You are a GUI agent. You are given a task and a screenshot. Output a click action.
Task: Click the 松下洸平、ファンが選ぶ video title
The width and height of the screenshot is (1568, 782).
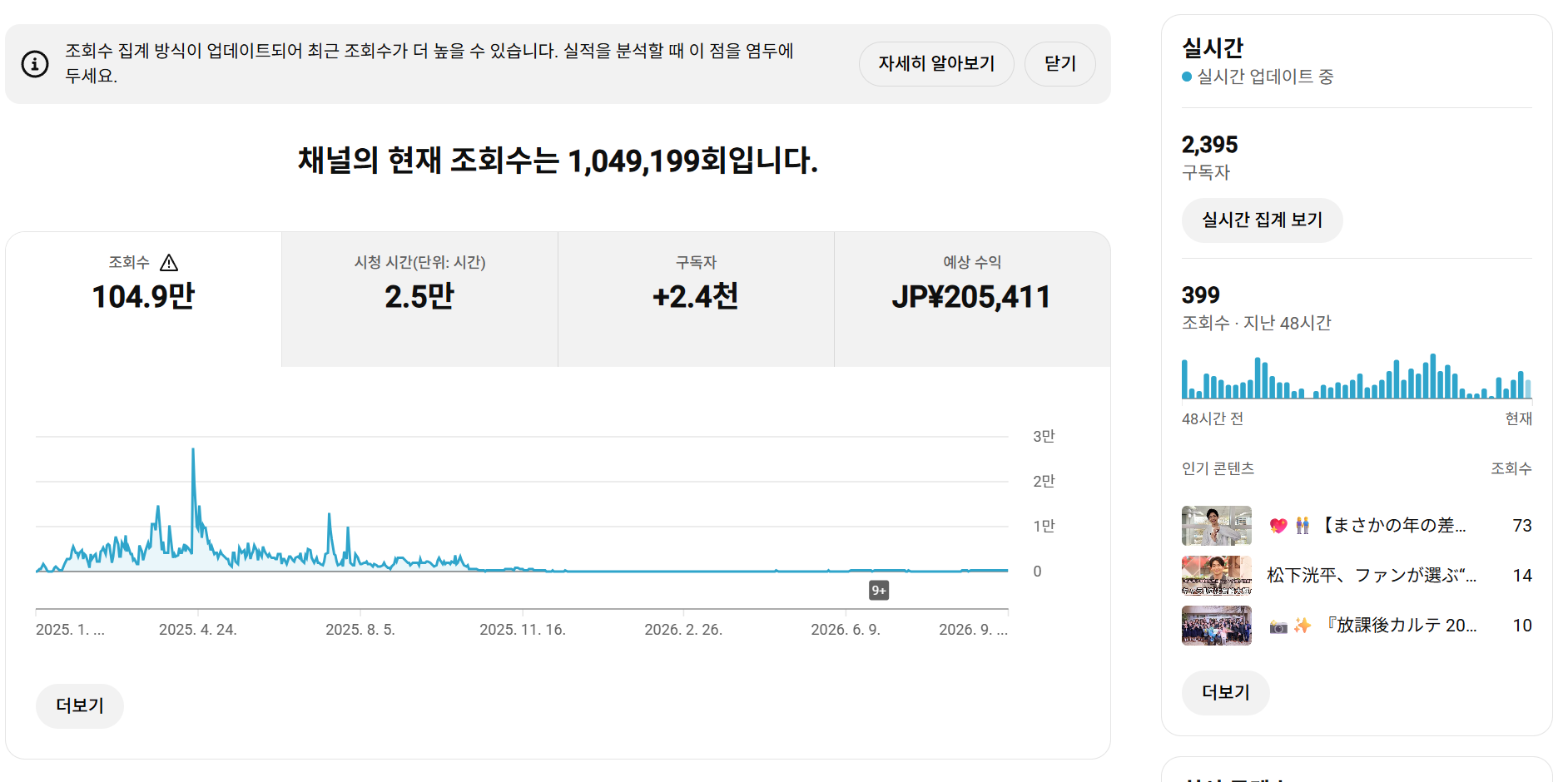click(1372, 576)
